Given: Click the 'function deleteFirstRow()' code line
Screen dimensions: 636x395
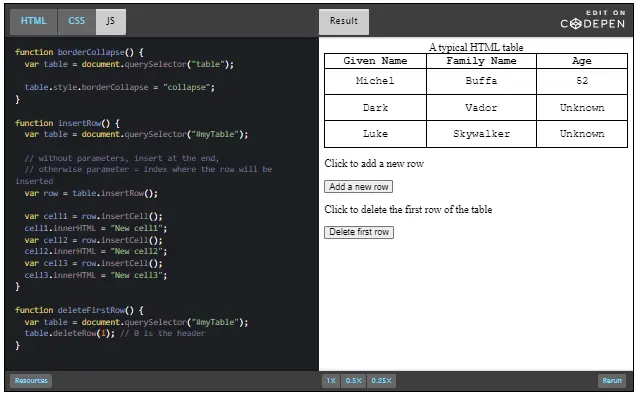Looking at the screenshot, I should tap(79, 311).
